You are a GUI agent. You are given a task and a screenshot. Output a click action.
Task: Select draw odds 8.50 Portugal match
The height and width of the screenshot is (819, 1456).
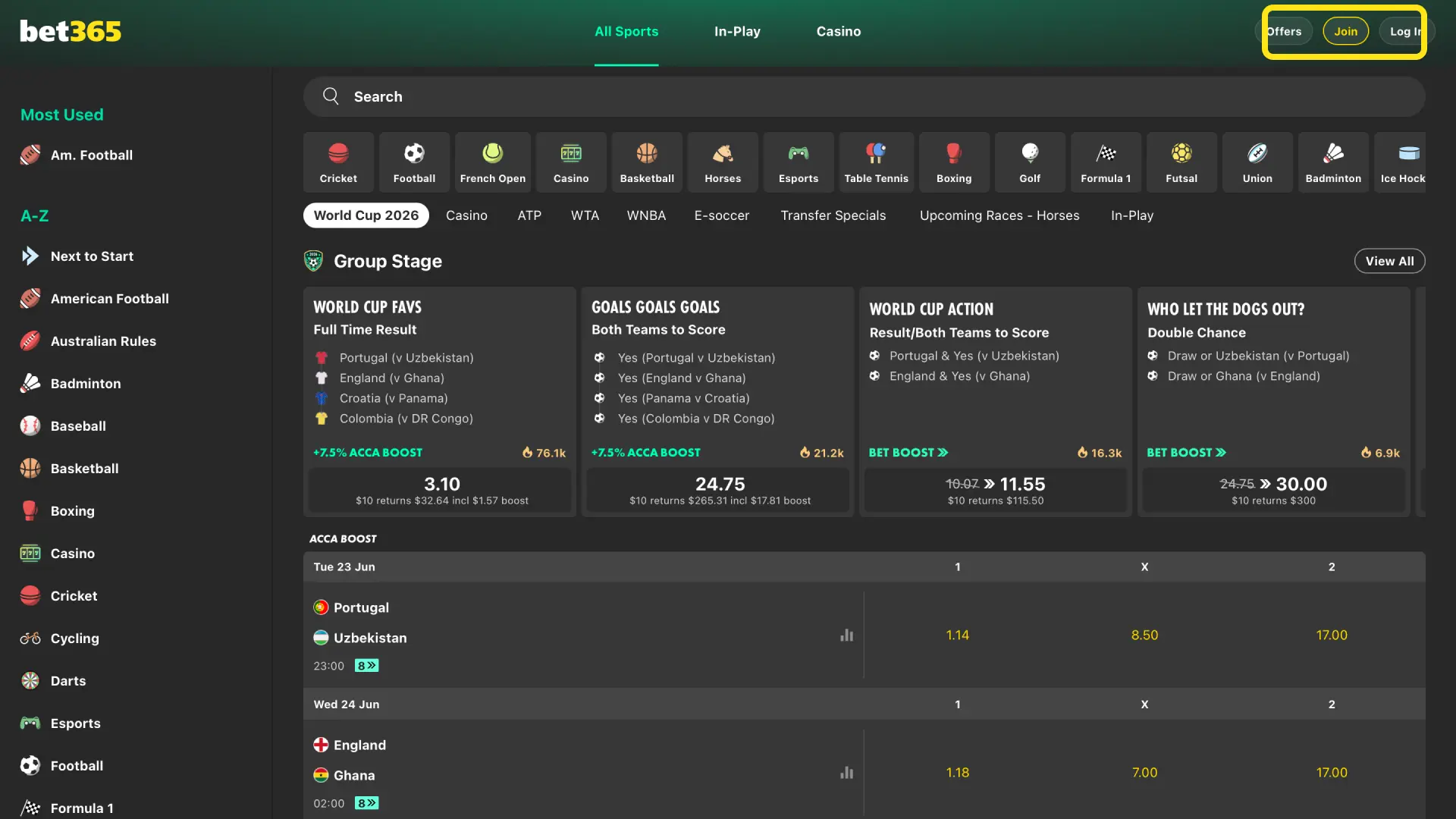[1144, 635]
